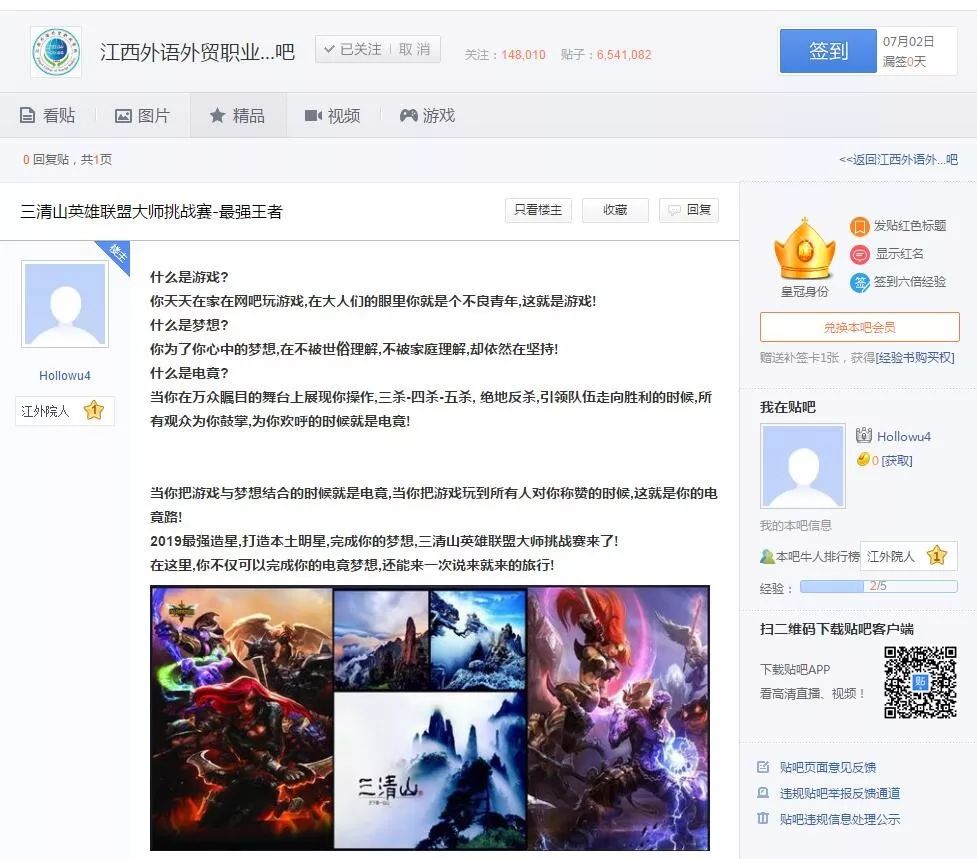Screen dimensions: 977x859
Task: Toggle follow off via the 取消 control
Action: (417, 50)
